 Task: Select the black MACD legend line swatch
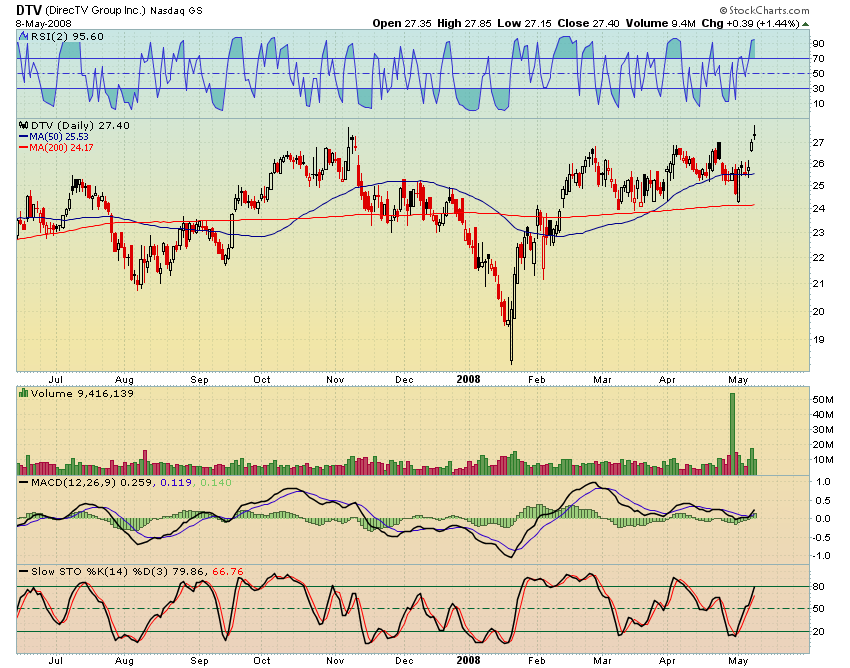tap(24, 482)
